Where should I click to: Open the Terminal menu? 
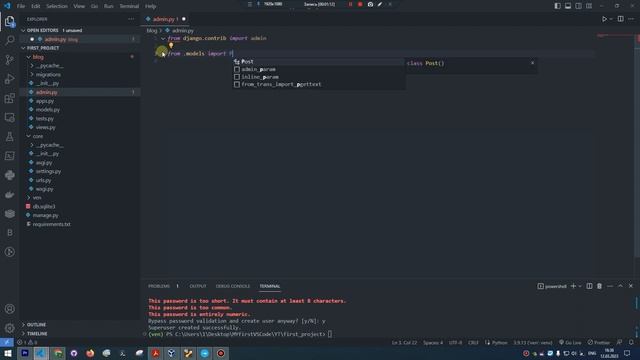129,6
